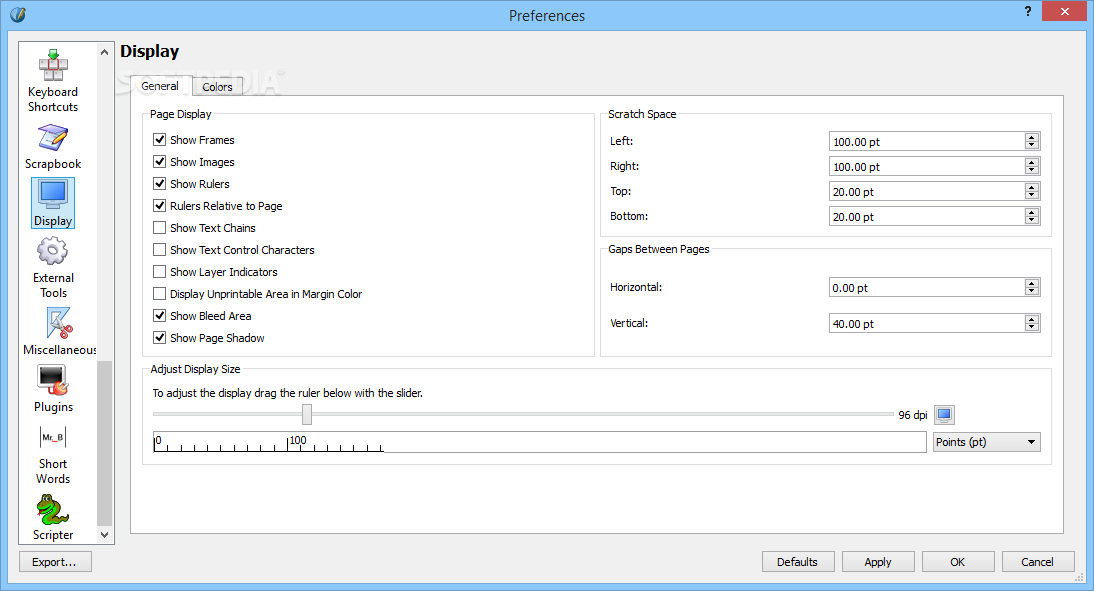Screen dimensions: 1094x591
Task: Click the Vertical gap input field
Action: [927, 324]
